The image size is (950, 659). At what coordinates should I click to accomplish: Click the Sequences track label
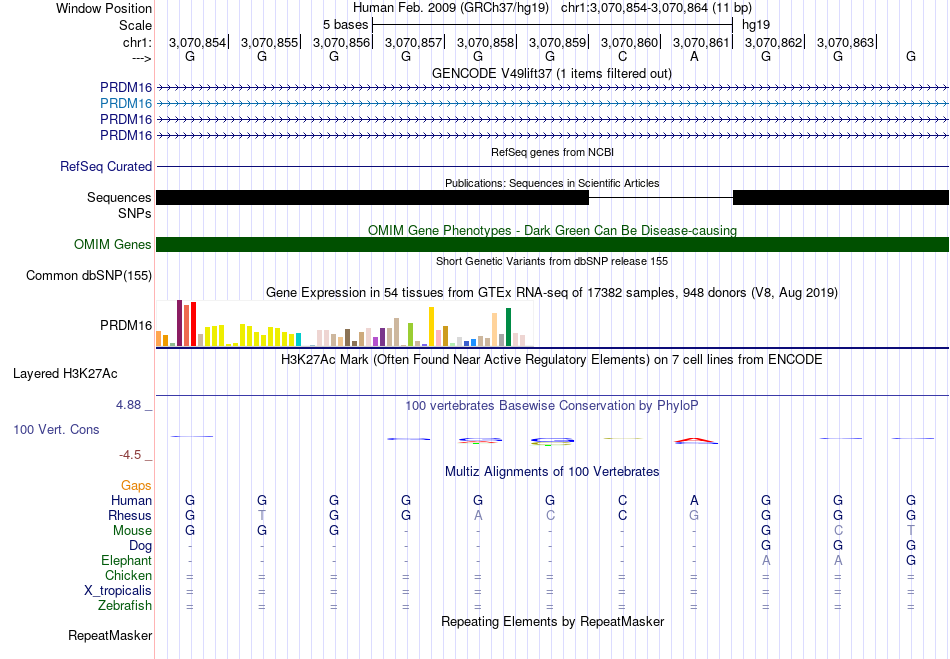click(x=119, y=197)
